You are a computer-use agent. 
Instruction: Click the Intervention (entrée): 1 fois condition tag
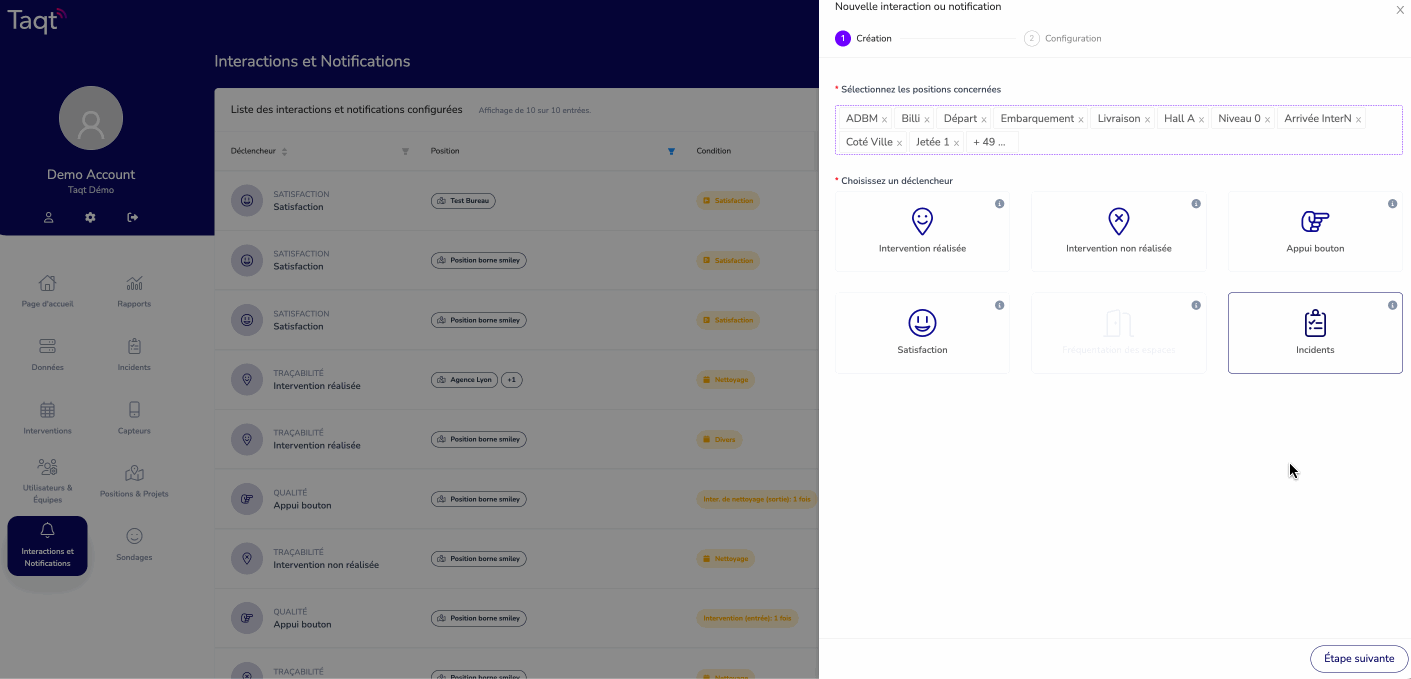[747, 618]
